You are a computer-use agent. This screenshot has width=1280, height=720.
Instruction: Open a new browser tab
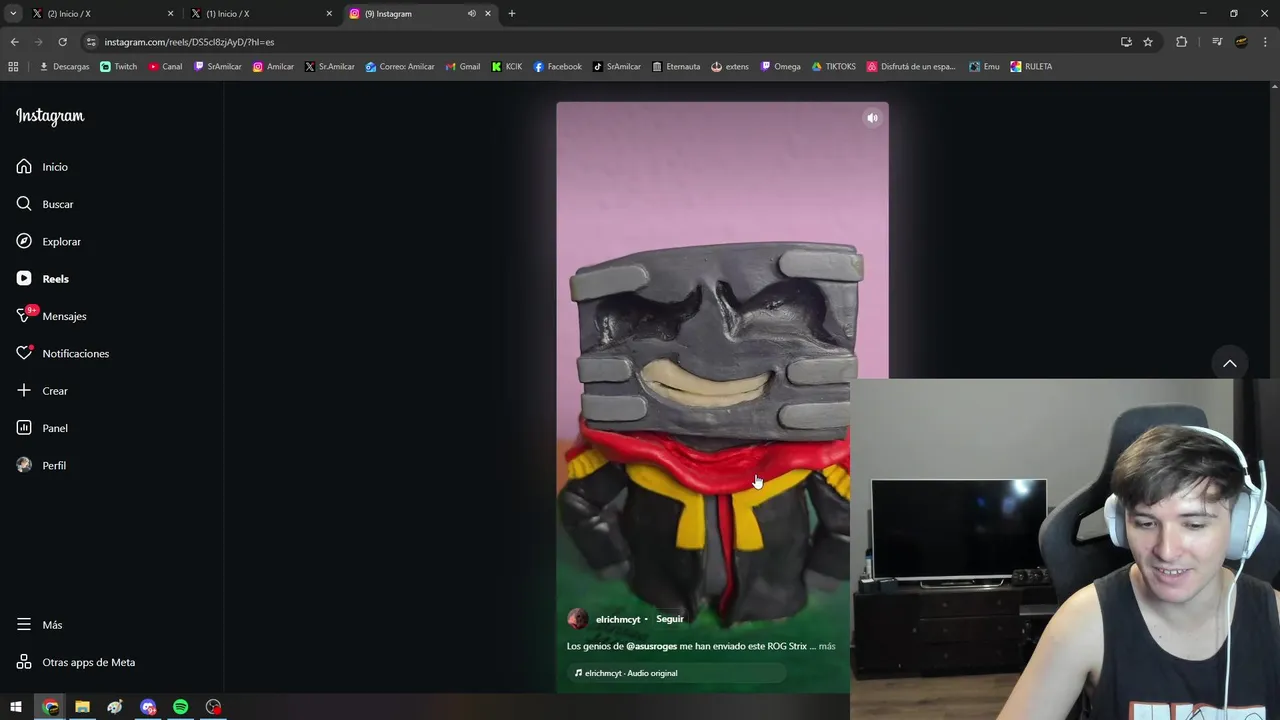[512, 14]
